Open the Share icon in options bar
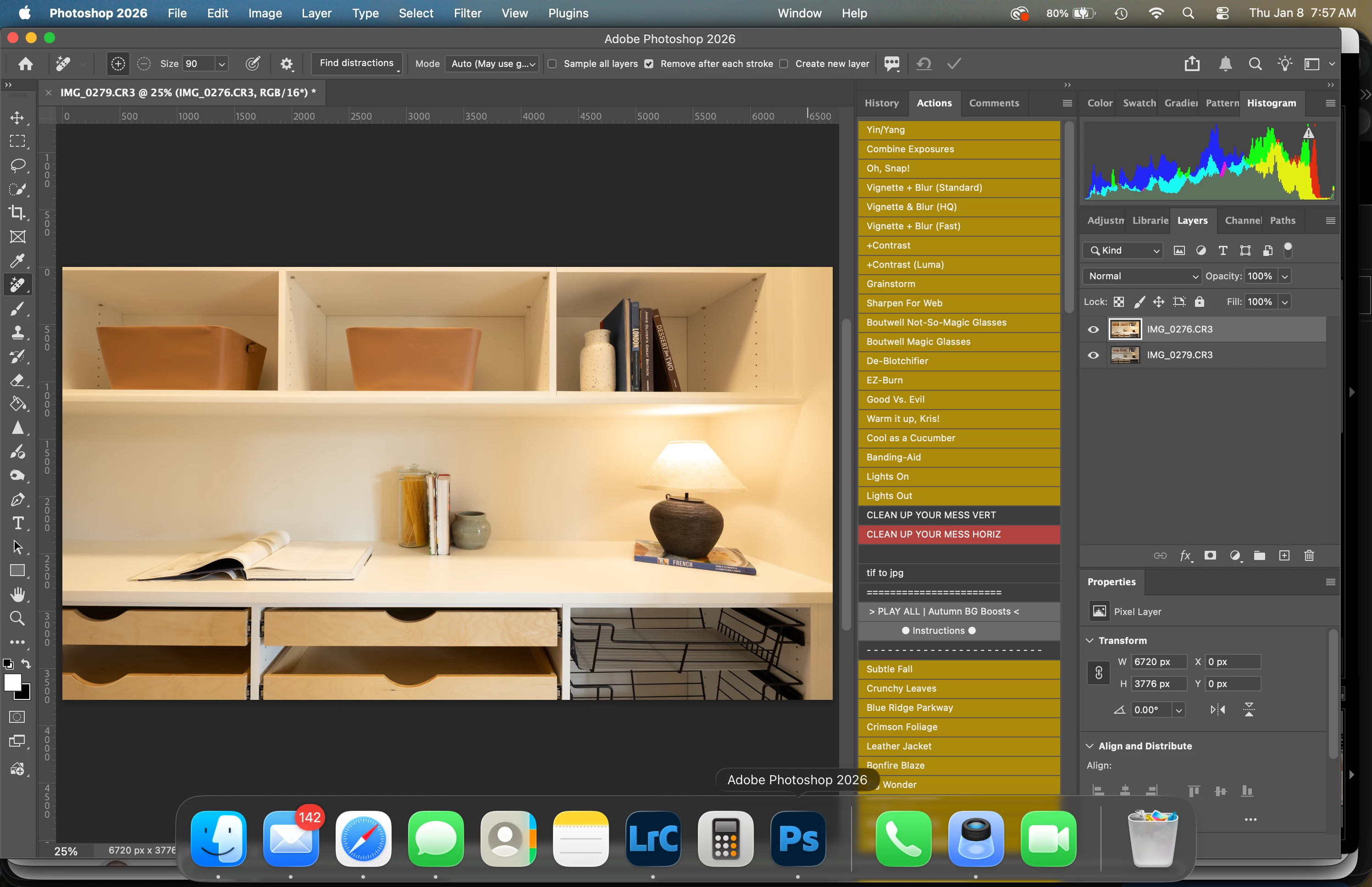The width and height of the screenshot is (1372, 887). click(x=1192, y=63)
